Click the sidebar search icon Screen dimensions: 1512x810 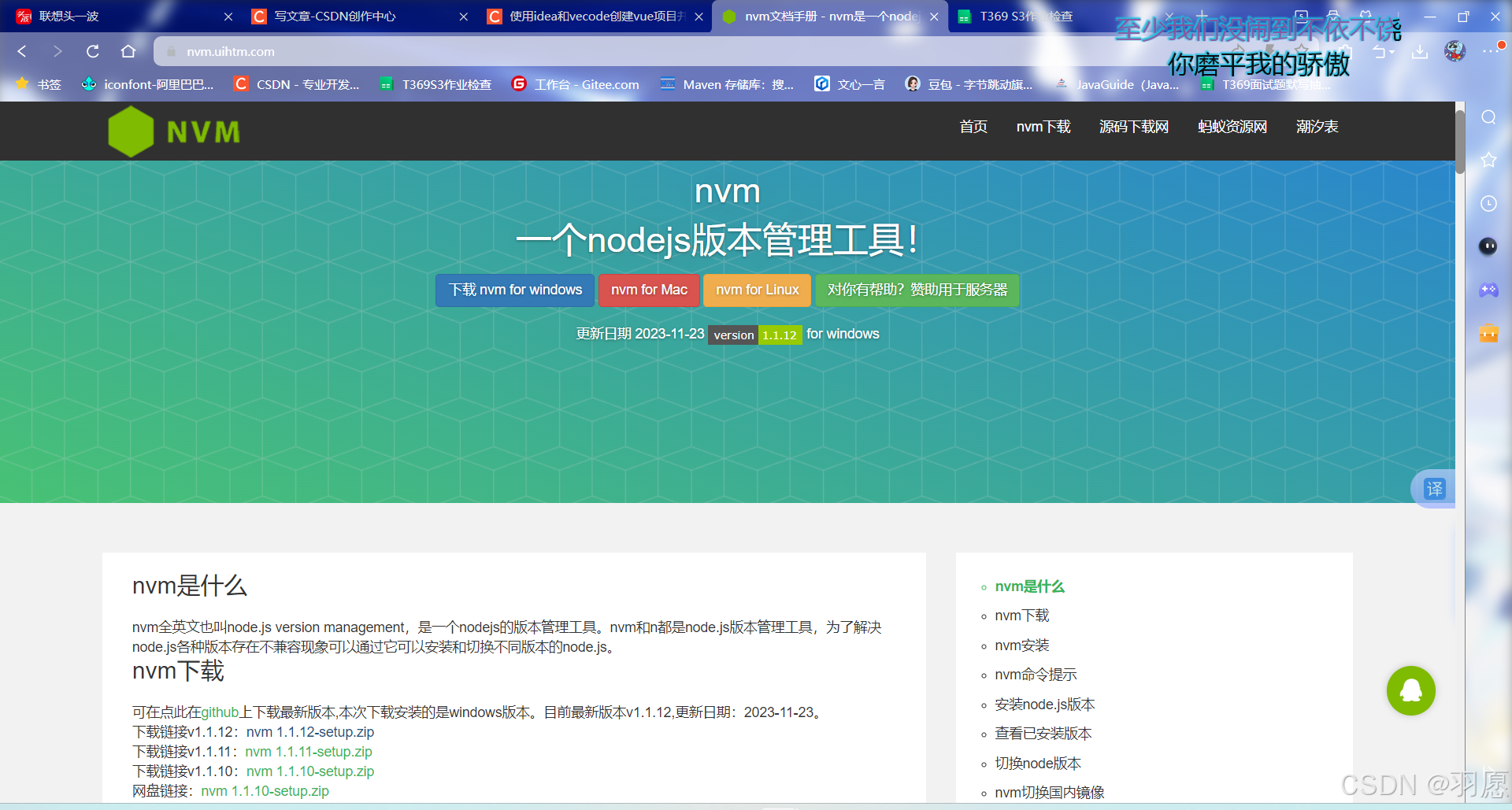click(x=1488, y=117)
